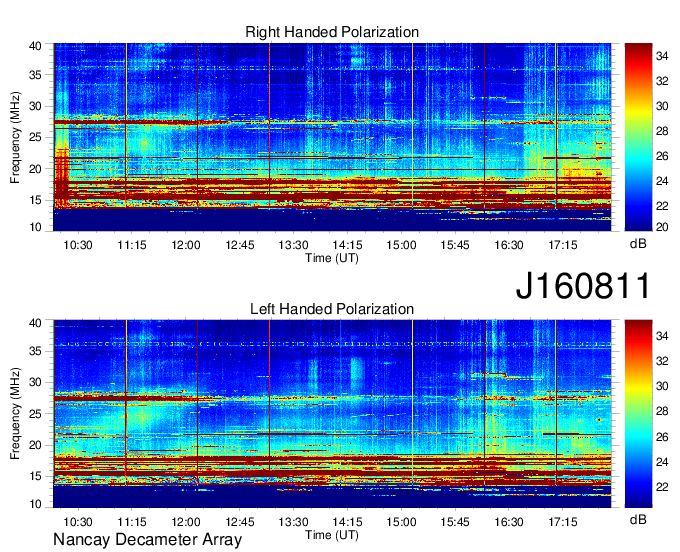Click the '10' frequency tick on the top plot
Viewport: 680px width, 552px height.
pyautogui.click(x=35, y=227)
